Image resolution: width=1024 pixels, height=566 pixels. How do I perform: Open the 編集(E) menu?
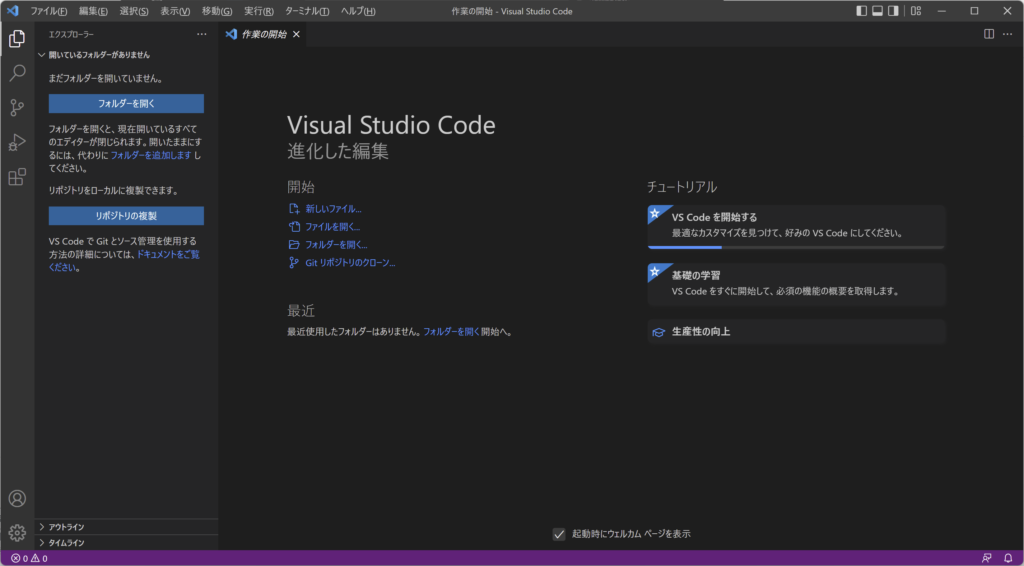[x=93, y=11]
